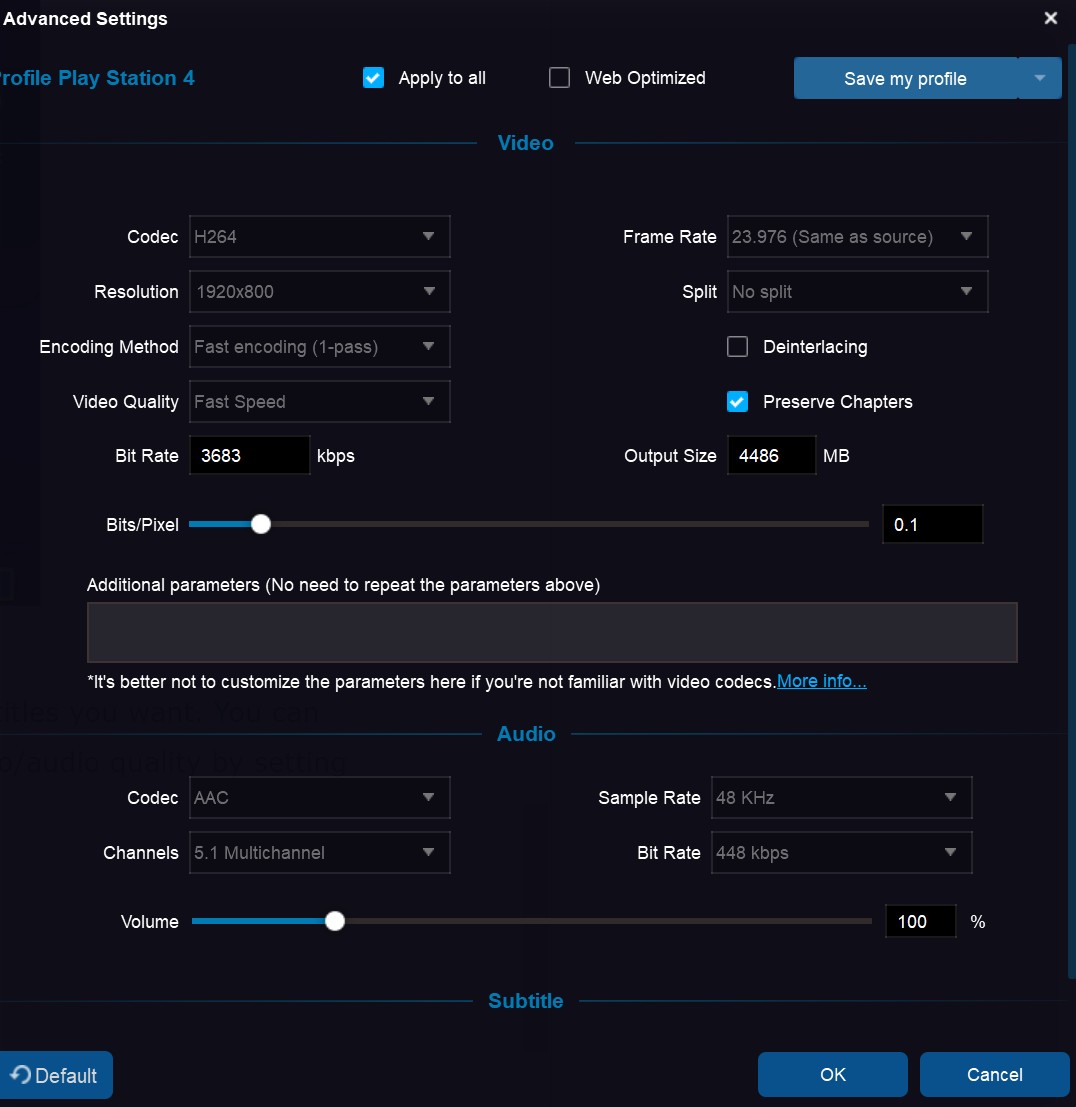Uncheck Preserve Chapters

pyautogui.click(x=737, y=401)
